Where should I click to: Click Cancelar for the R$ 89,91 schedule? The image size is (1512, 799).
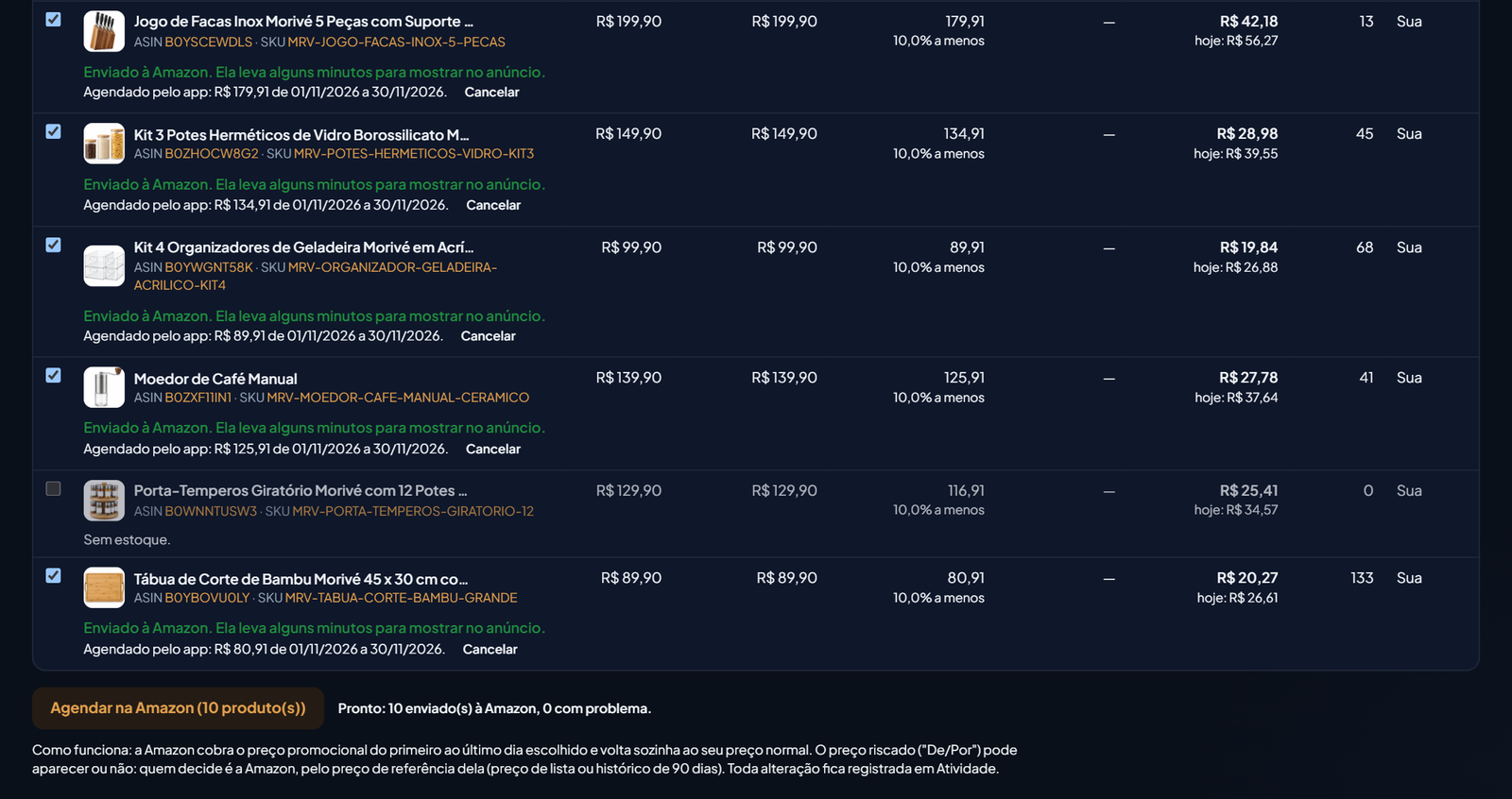[489, 336]
